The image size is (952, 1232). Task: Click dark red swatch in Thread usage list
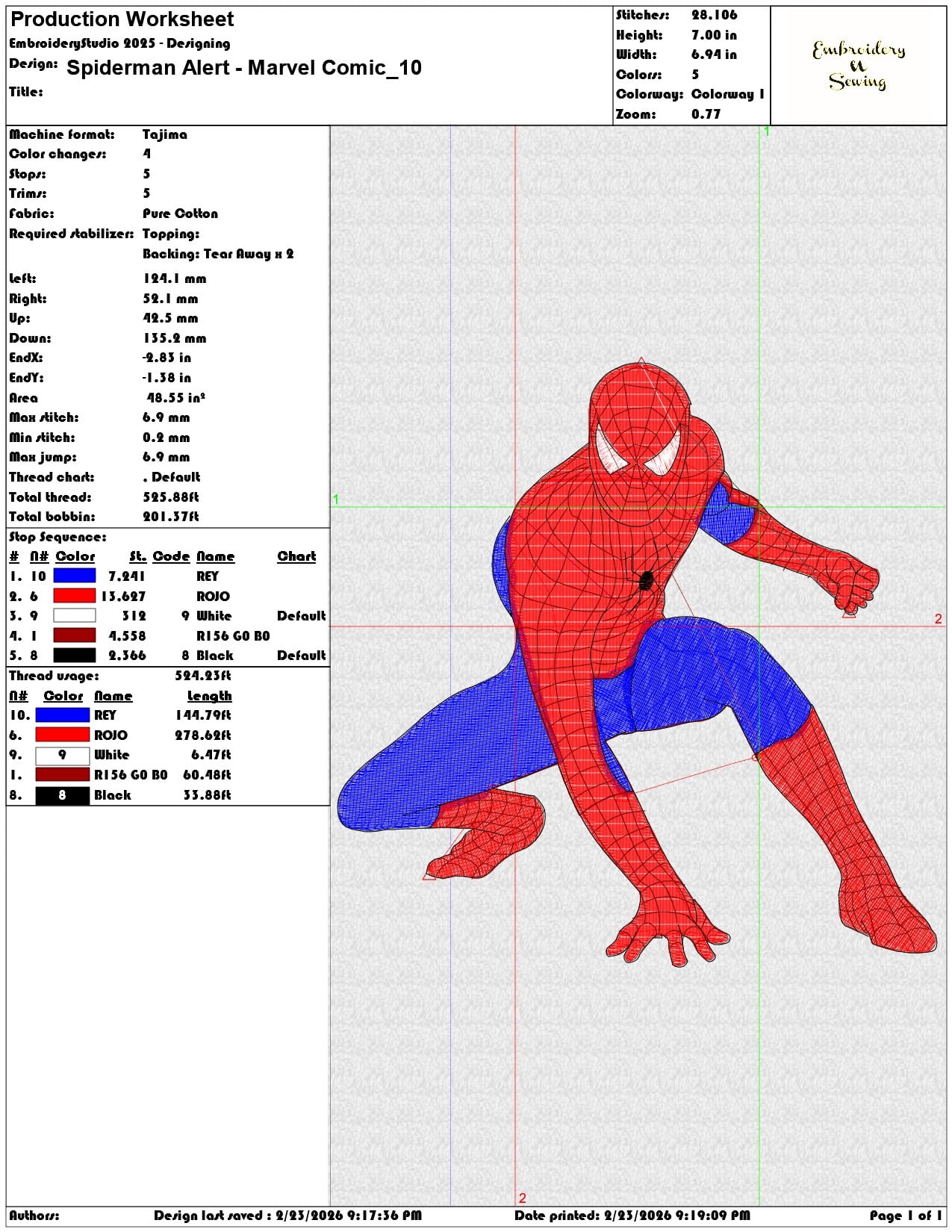tap(62, 775)
